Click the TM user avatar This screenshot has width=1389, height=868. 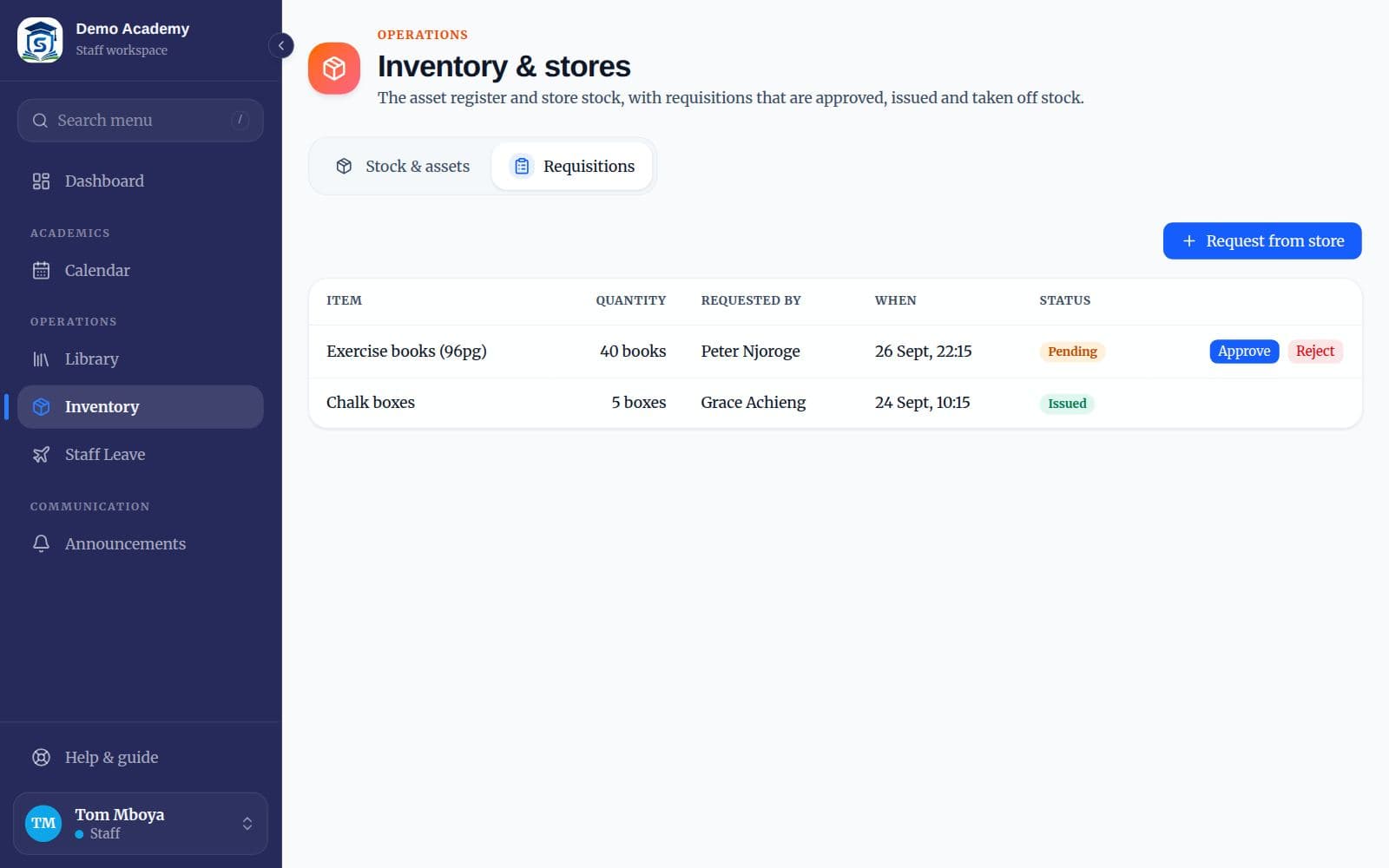pos(43,824)
